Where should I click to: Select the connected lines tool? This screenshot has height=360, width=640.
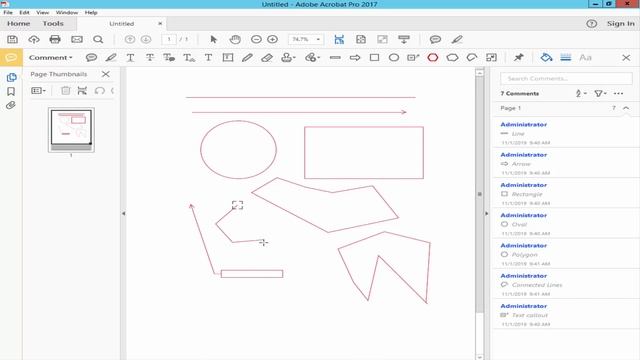[x=472, y=58]
